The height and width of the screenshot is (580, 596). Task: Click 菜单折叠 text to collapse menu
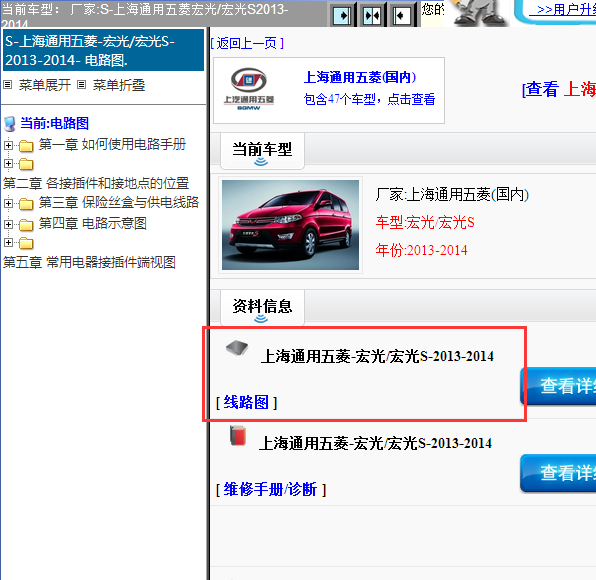coord(119,85)
